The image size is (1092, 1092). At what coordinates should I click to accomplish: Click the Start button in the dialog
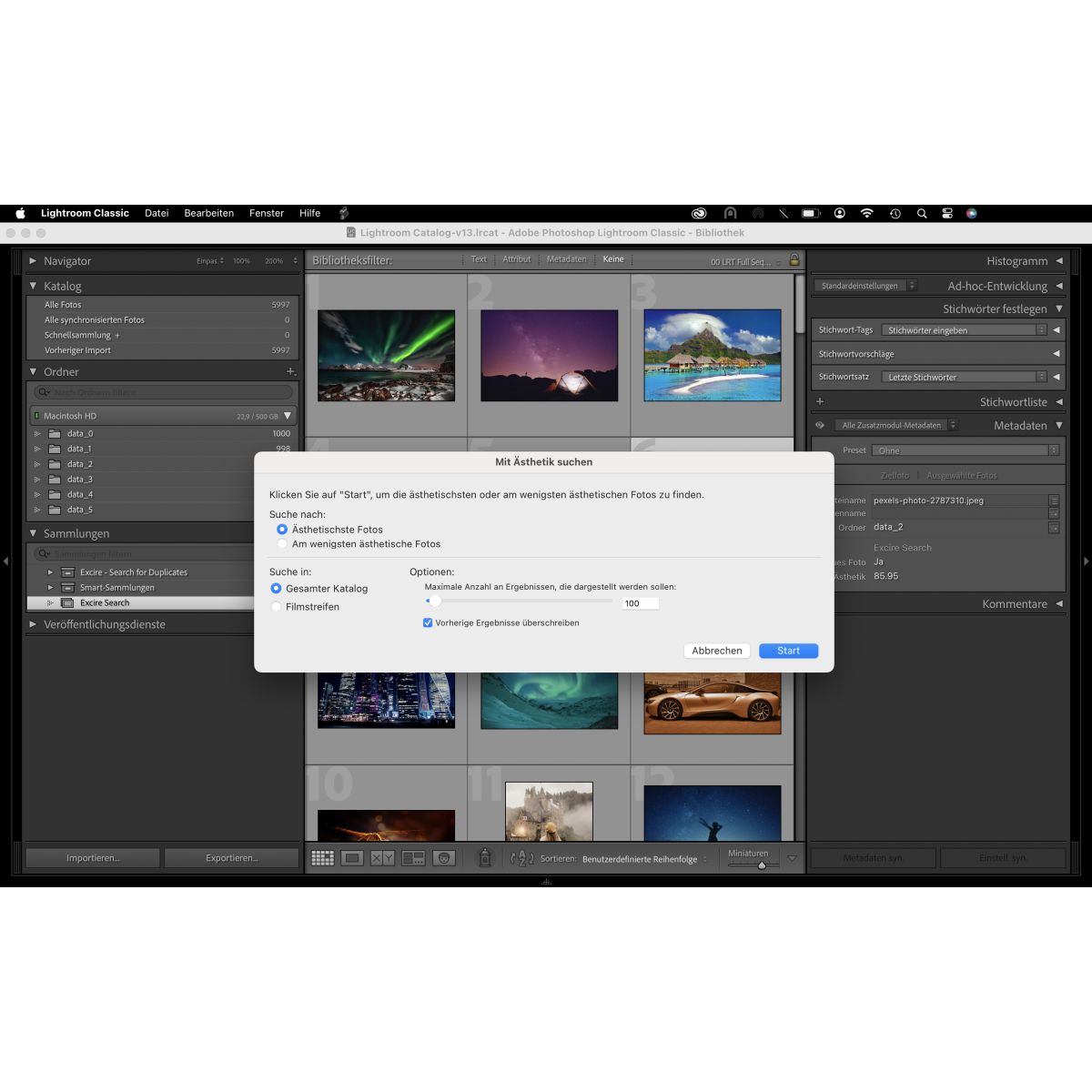pyautogui.click(x=789, y=651)
